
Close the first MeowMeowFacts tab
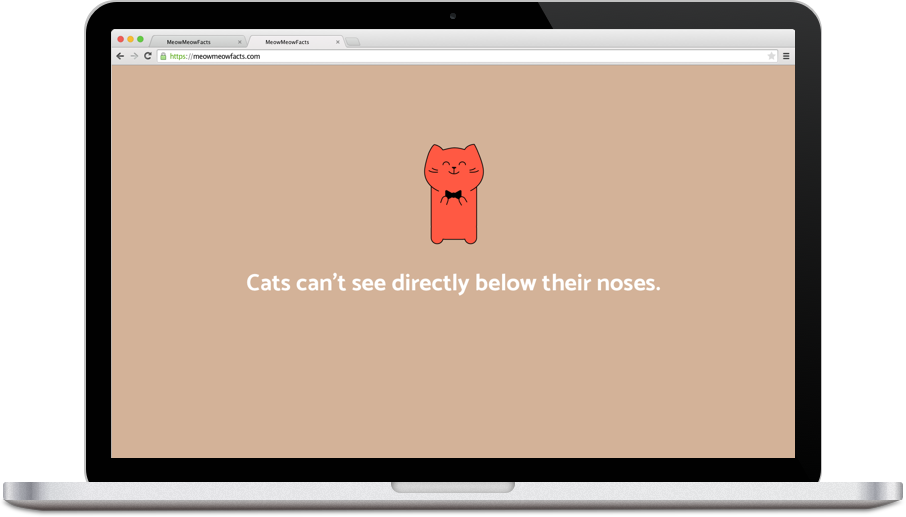tap(240, 42)
